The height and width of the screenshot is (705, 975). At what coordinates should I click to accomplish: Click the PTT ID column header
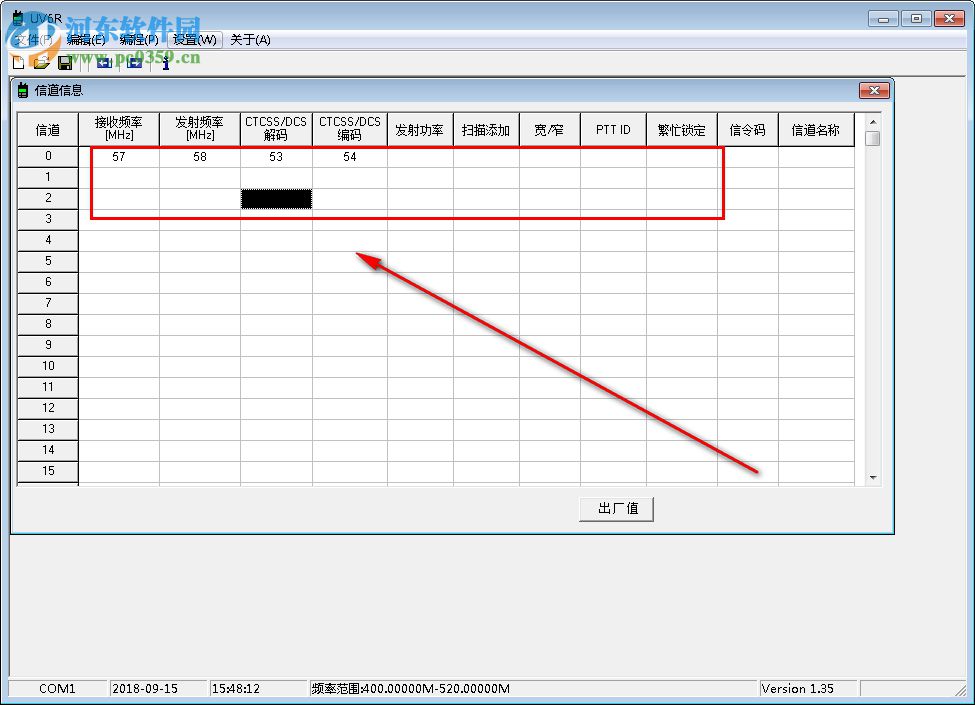pos(613,130)
